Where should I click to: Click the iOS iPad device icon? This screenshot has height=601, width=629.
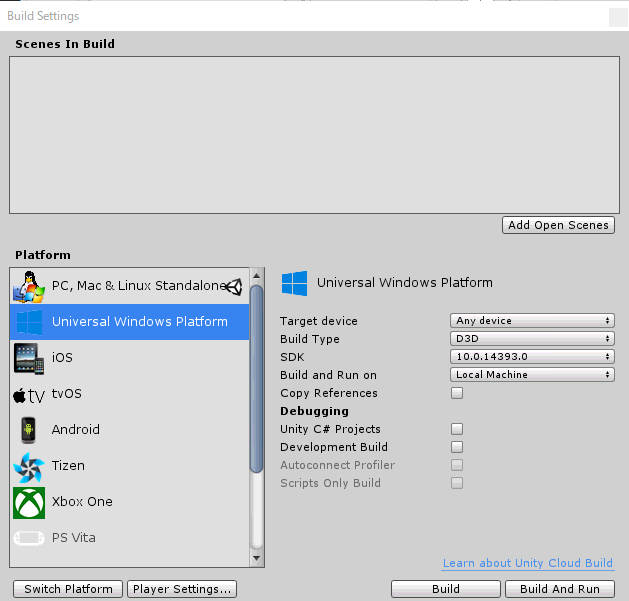[x=29, y=358]
